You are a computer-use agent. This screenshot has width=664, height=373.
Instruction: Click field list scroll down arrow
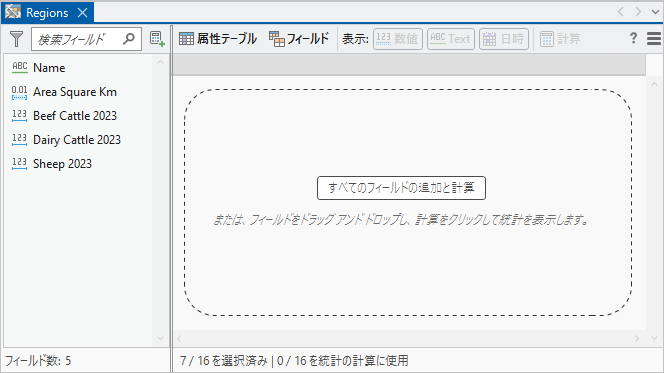160,338
